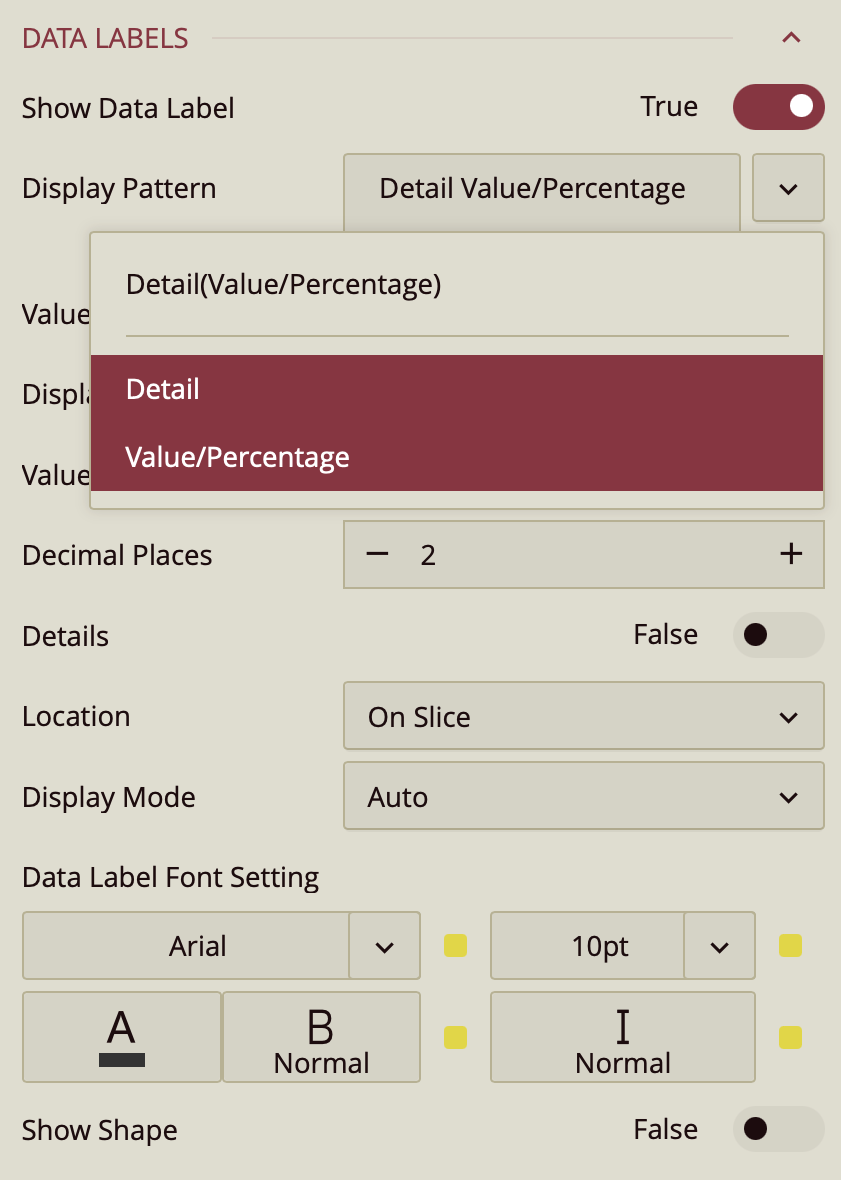The height and width of the screenshot is (1180, 841).
Task: Open the Display Mode dropdown set to Auto
Action: pos(583,796)
